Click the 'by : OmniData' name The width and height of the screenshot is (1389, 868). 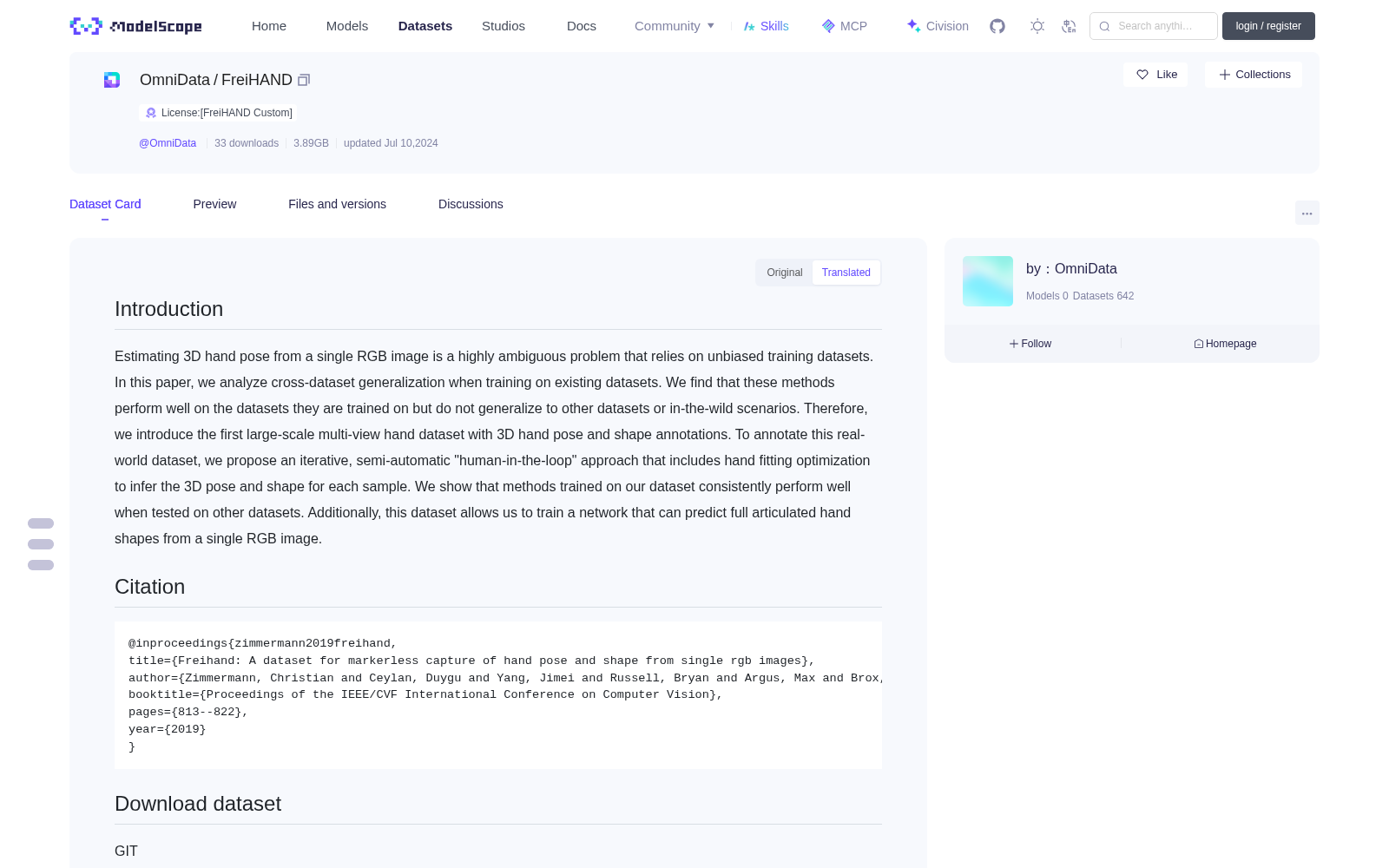pos(1071,269)
